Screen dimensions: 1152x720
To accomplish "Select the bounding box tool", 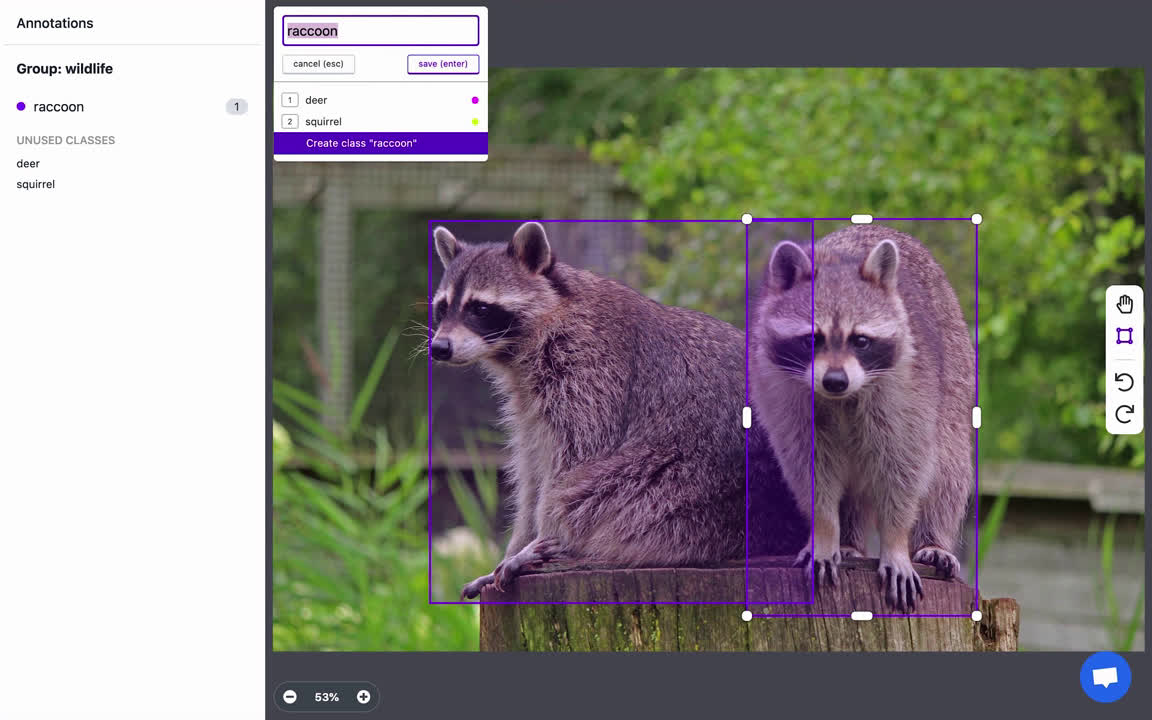I will (1124, 336).
